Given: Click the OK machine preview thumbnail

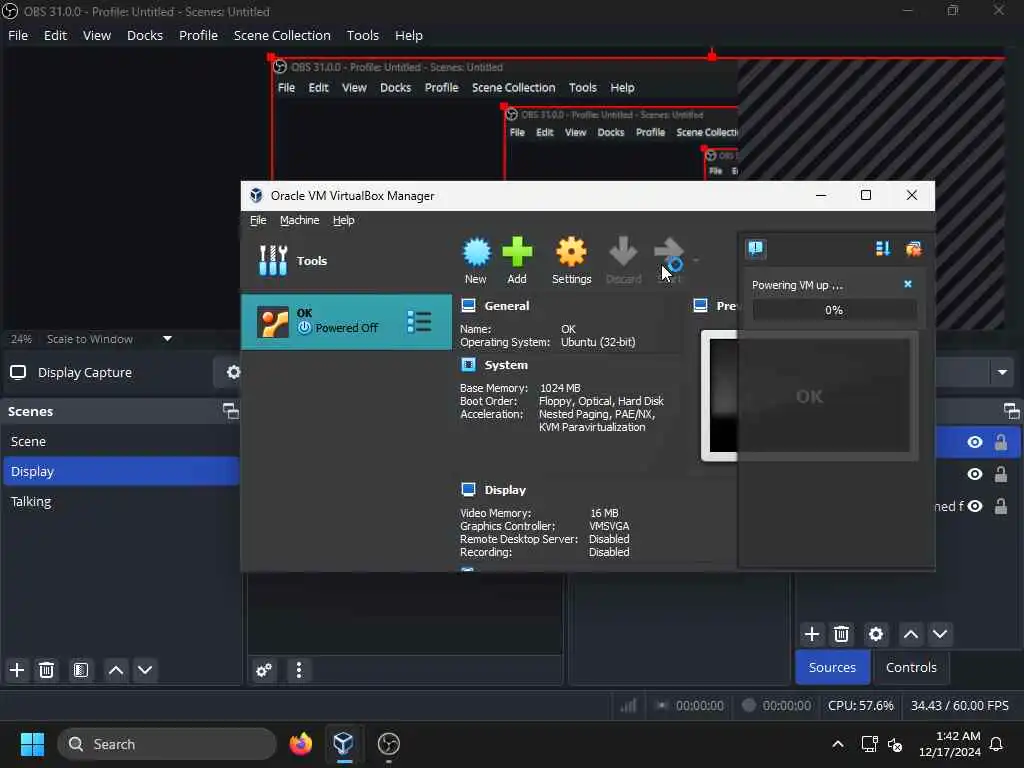Looking at the screenshot, I should tap(810, 396).
